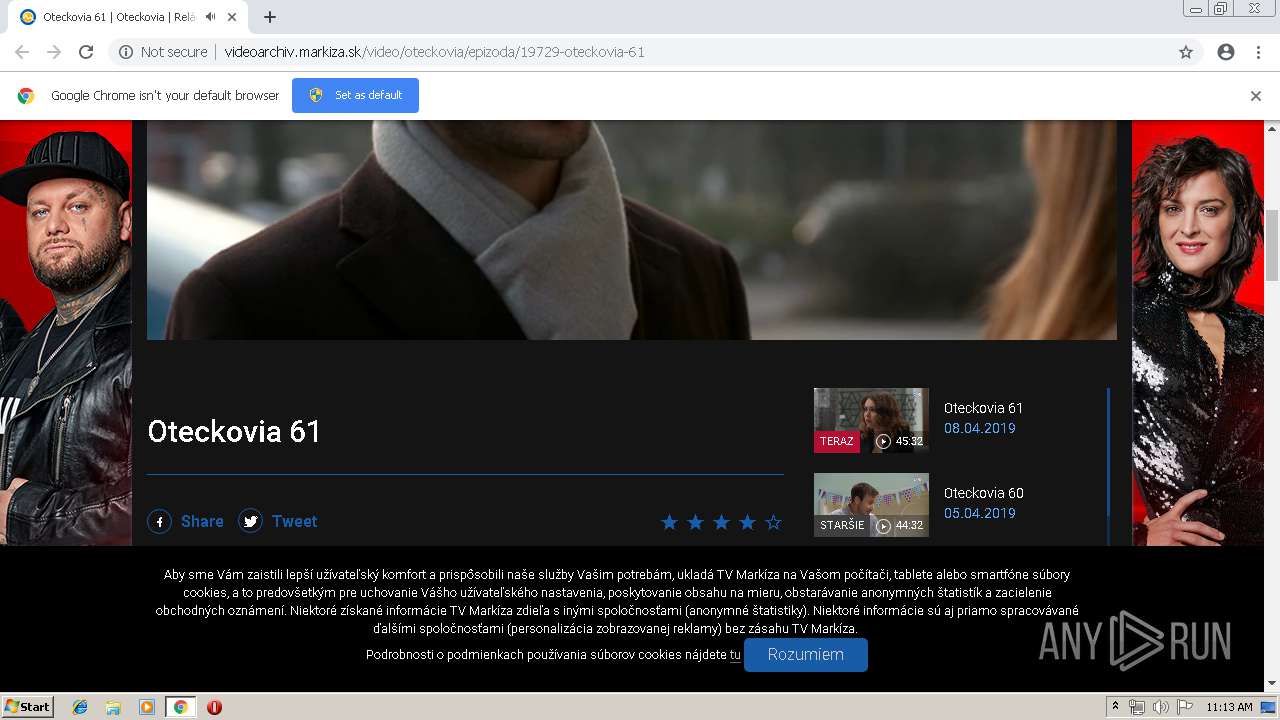The width and height of the screenshot is (1280, 720).
Task: Rate episode three stars
Action: coord(721,522)
